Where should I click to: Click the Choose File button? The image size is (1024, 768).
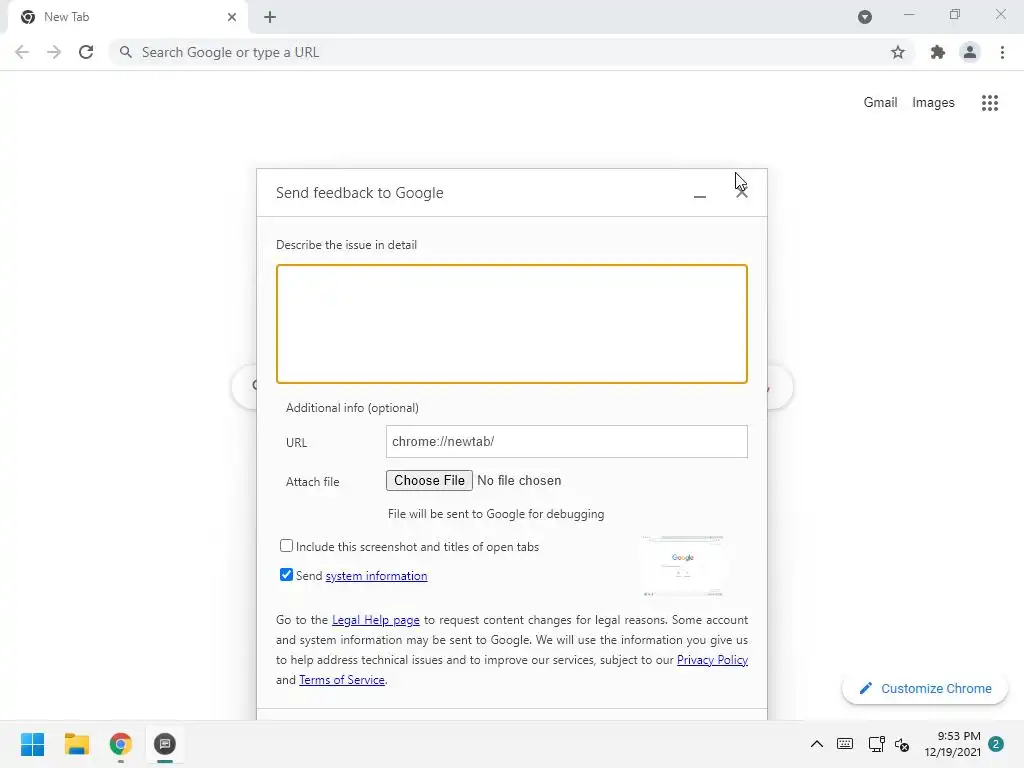pos(429,481)
